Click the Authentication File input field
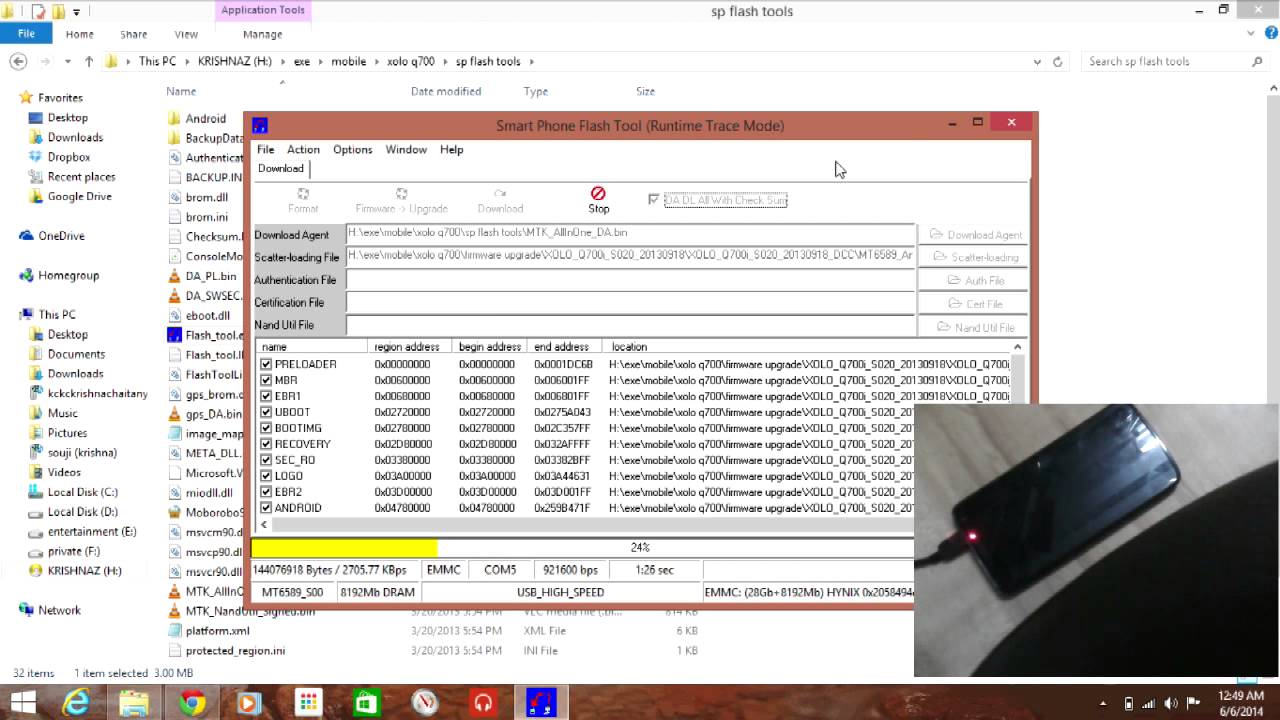1280x720 pixels. (630, 280)
